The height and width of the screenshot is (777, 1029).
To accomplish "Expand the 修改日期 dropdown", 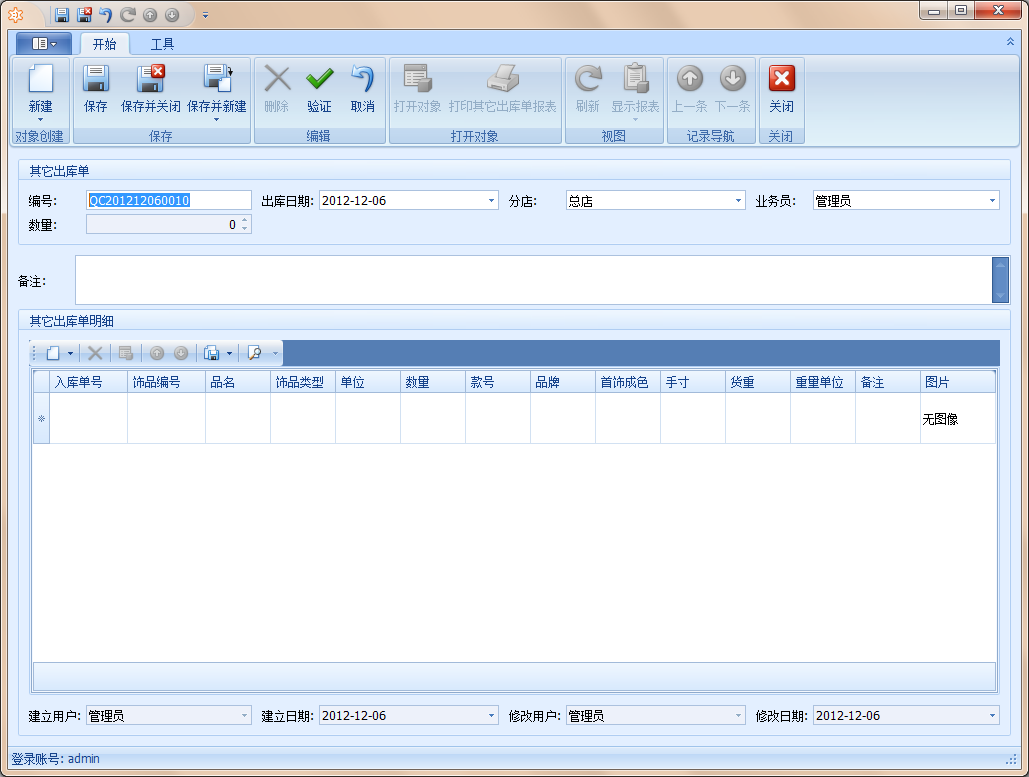I will pos(992,716).
